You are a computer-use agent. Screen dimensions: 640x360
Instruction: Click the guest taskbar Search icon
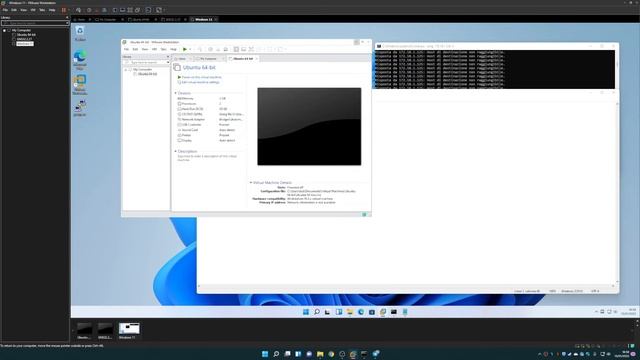click(317, 312)
